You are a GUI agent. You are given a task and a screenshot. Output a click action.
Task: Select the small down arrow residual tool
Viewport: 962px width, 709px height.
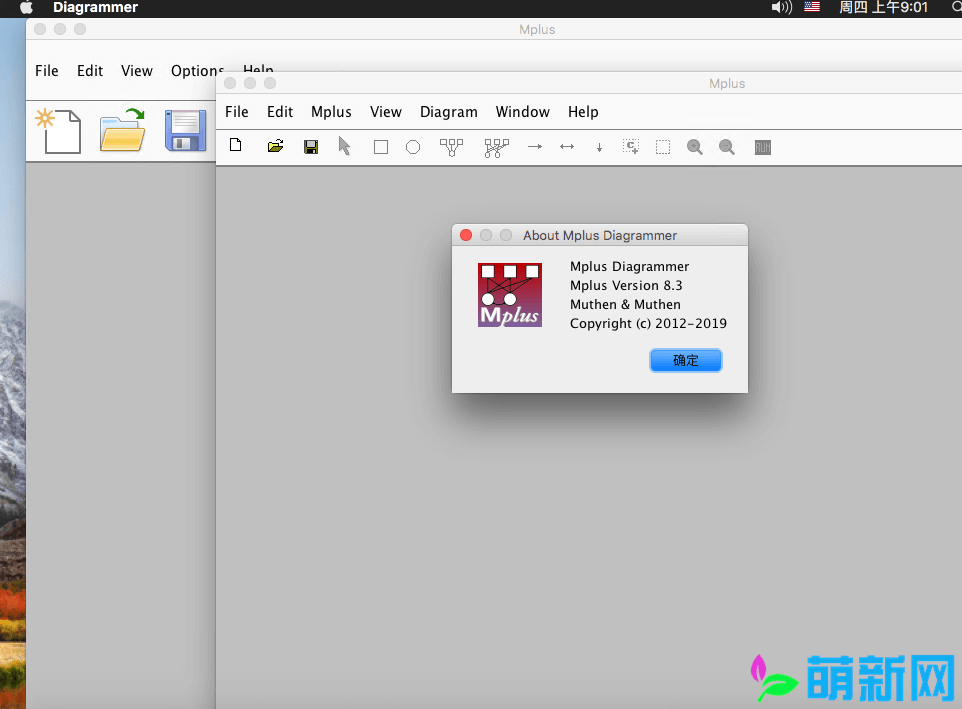[x=599, y=147]
